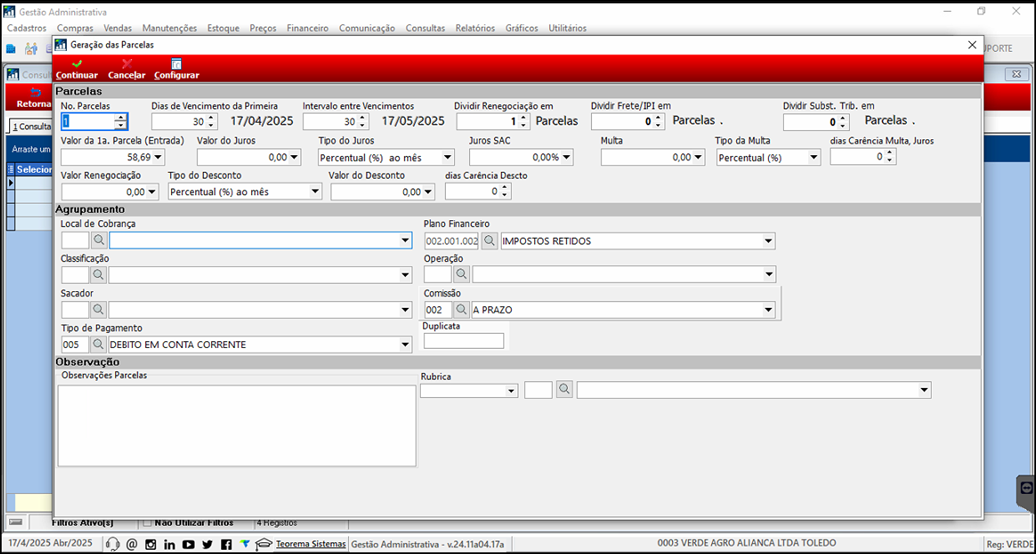Screen dimensions: 1036x554
Task: Open Configurar settings icon
Action: [x=176, y=64]
